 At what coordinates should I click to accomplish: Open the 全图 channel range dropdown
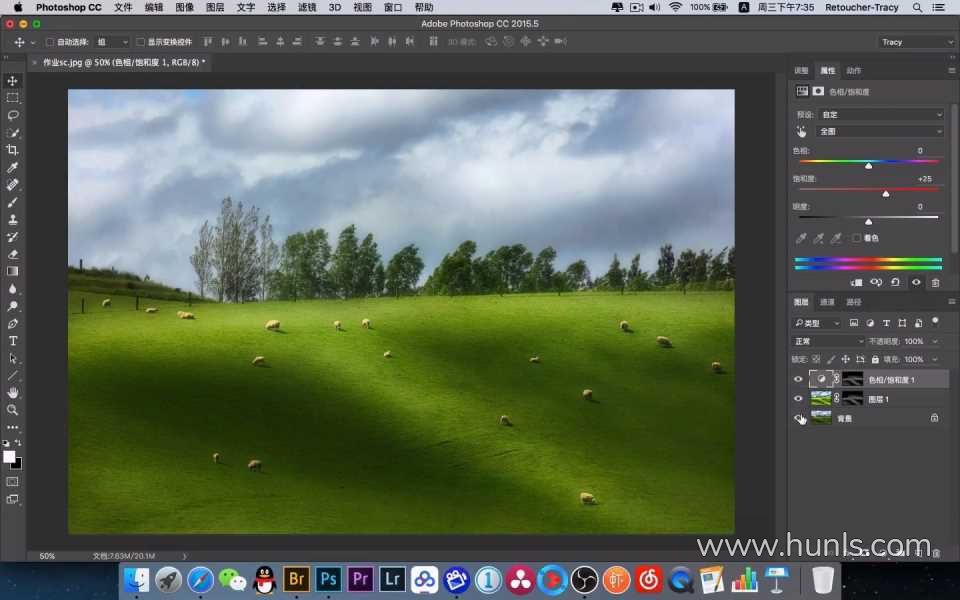tap(880, 132)
